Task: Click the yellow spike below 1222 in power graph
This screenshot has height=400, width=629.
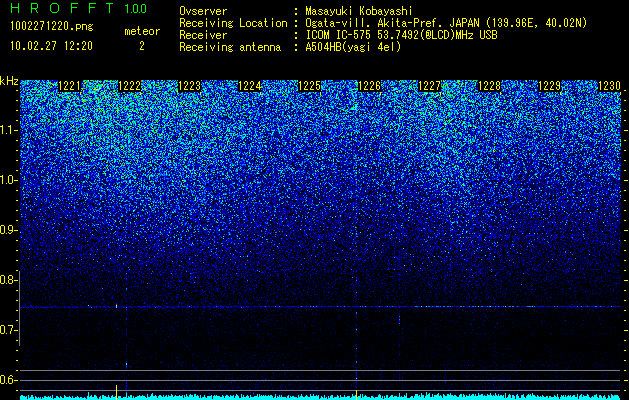Action: click(116, 391)
